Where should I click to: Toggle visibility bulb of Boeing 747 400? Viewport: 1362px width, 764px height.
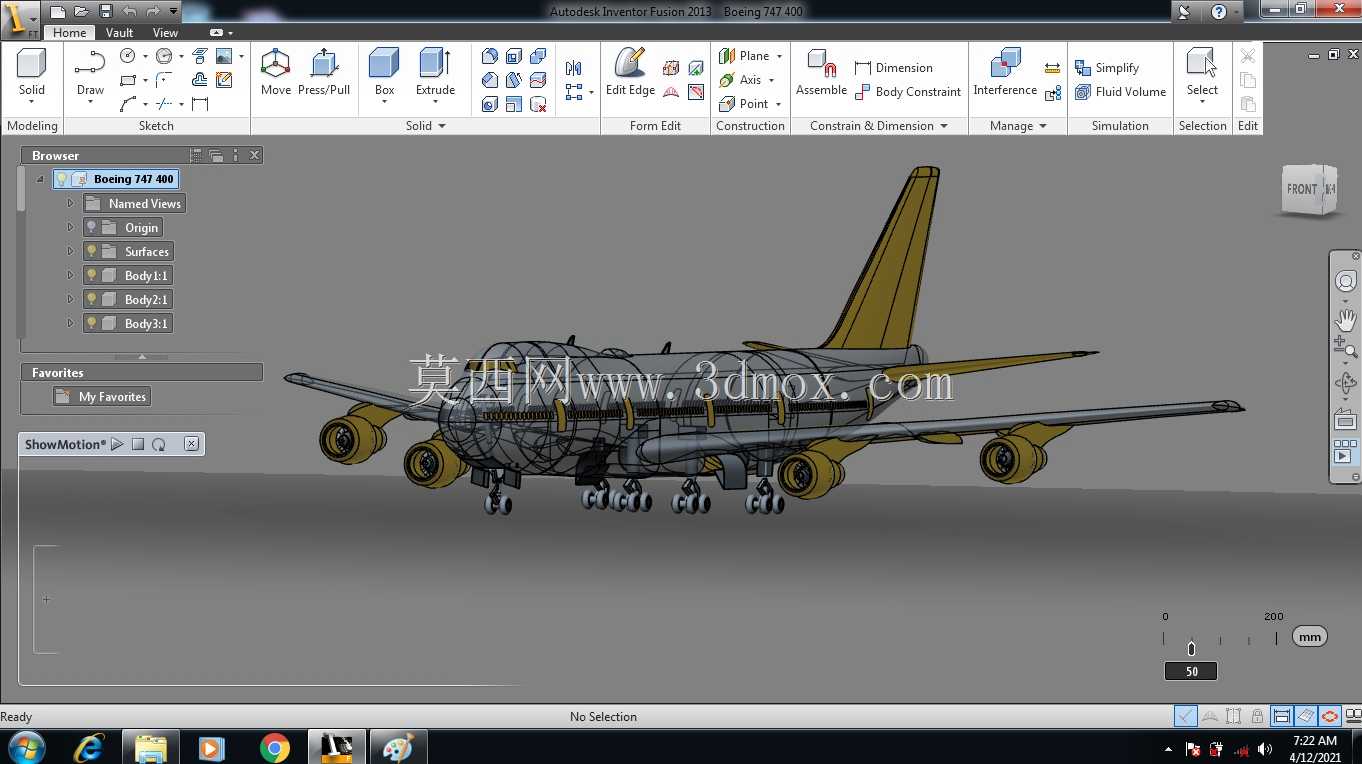click(x=62, y=179)
